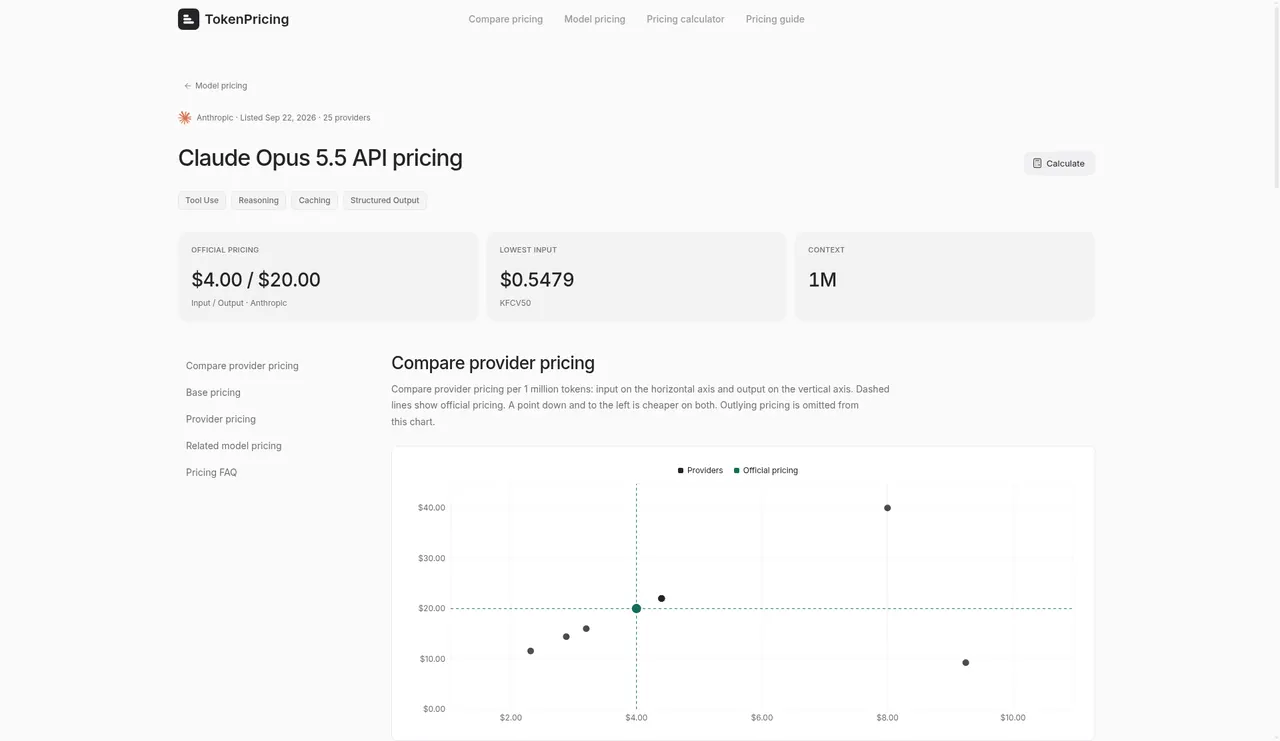Go to Pricing calculator page

click(686, 19)
